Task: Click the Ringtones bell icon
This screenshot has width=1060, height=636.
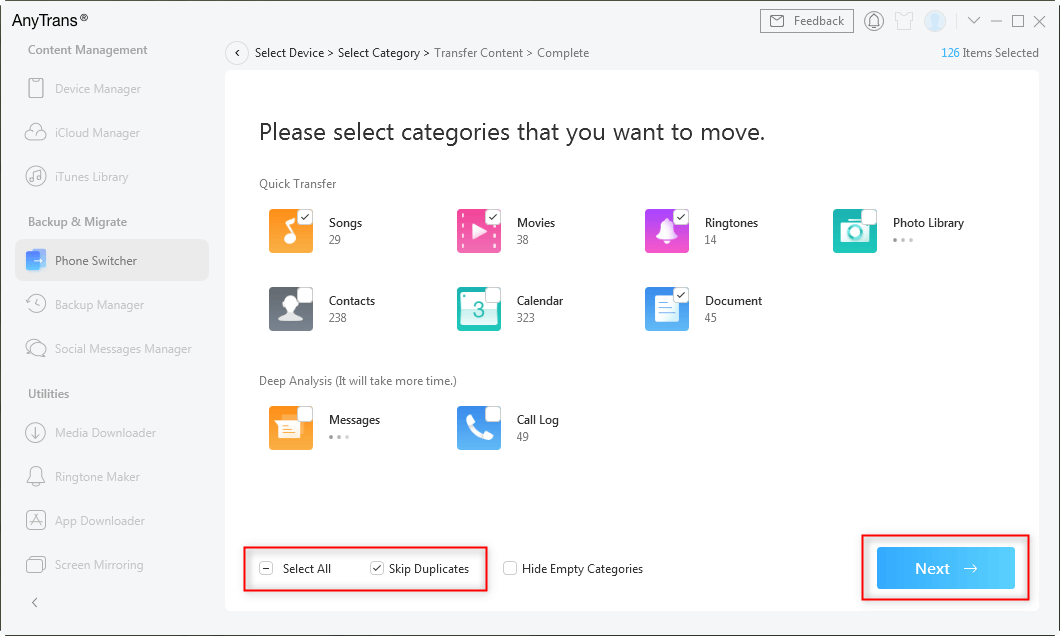Action: point(667,231)
